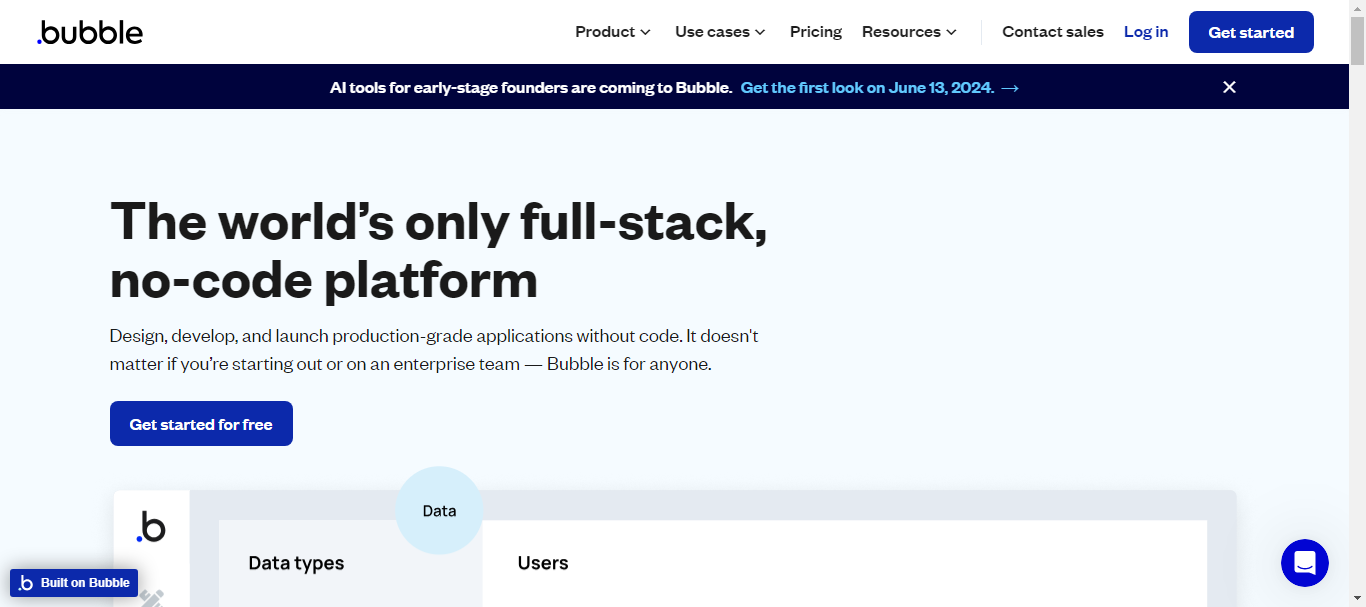
Task: Expand the Use cases dropdown menu
Action: point(720,32)
